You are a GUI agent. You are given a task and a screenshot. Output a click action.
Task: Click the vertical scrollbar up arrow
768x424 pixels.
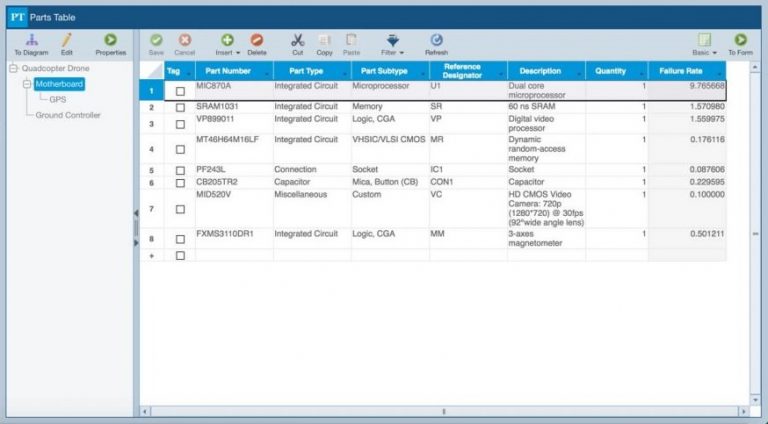click(x=755, y=67)
